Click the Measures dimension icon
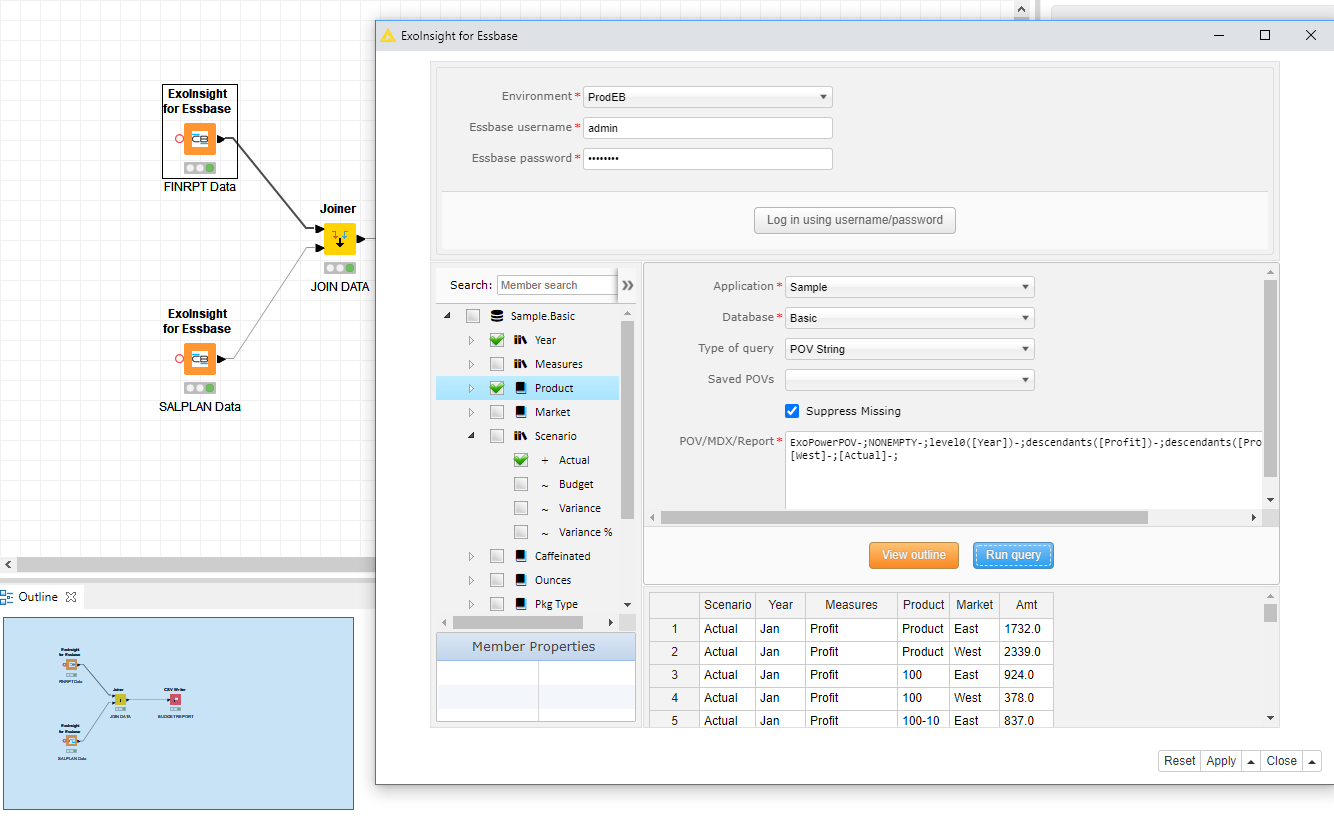 pyautogui.click(x=520, y=364)
